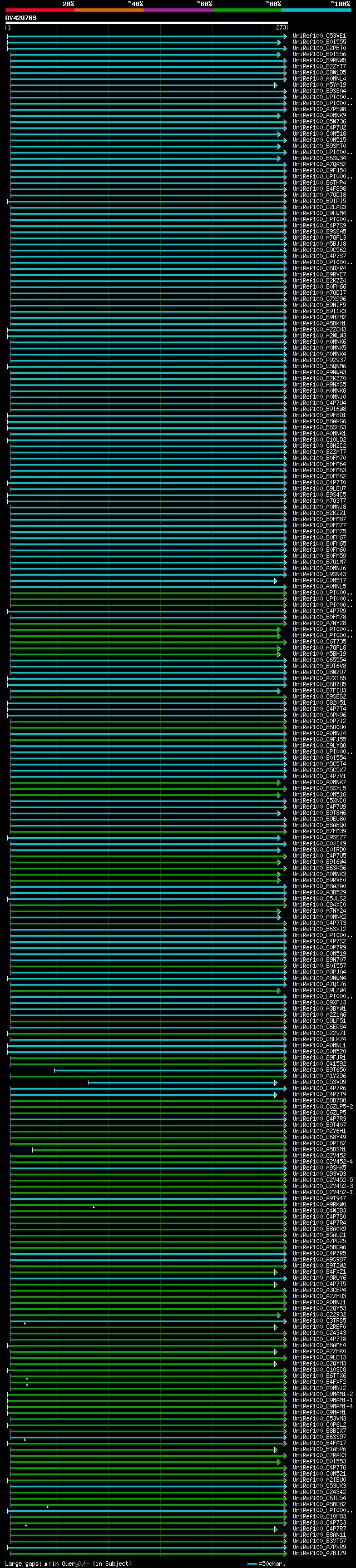Click label UniRef100_Q93VD3
Image resolution: width=356 pixels, height=1568 pixels.
point(319,1174)
